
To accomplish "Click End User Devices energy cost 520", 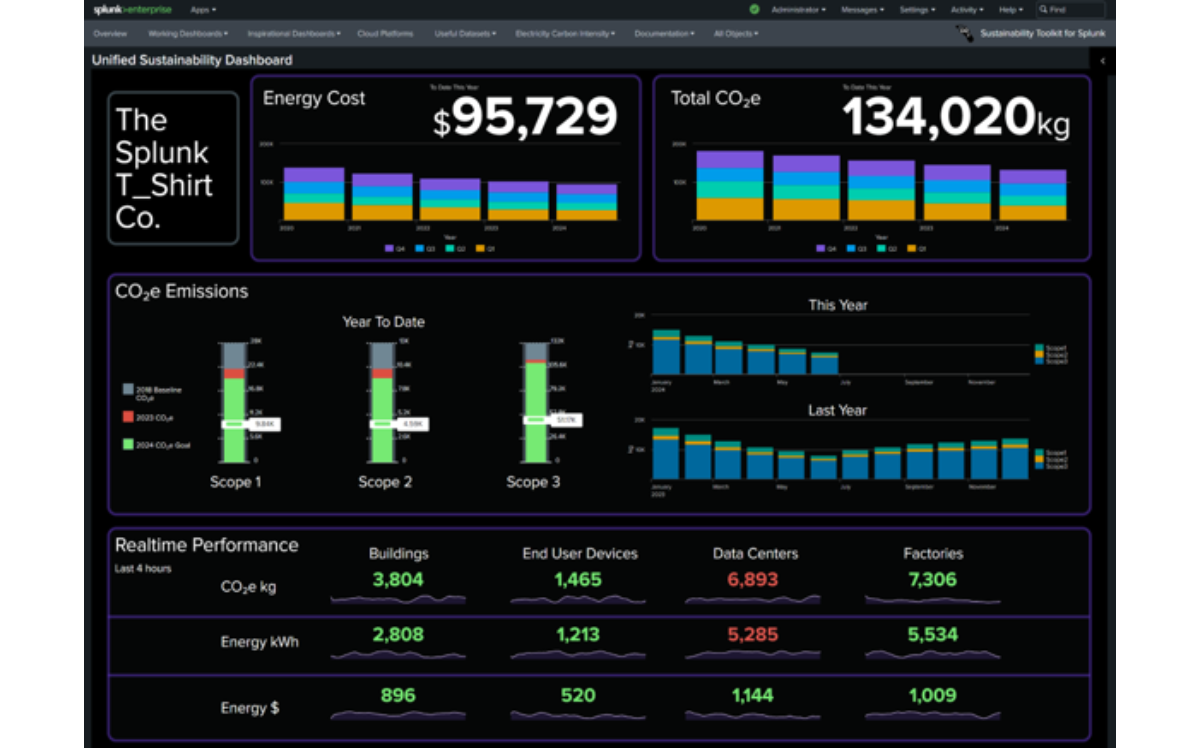I will pyautogui.click(x=578, y=695).
